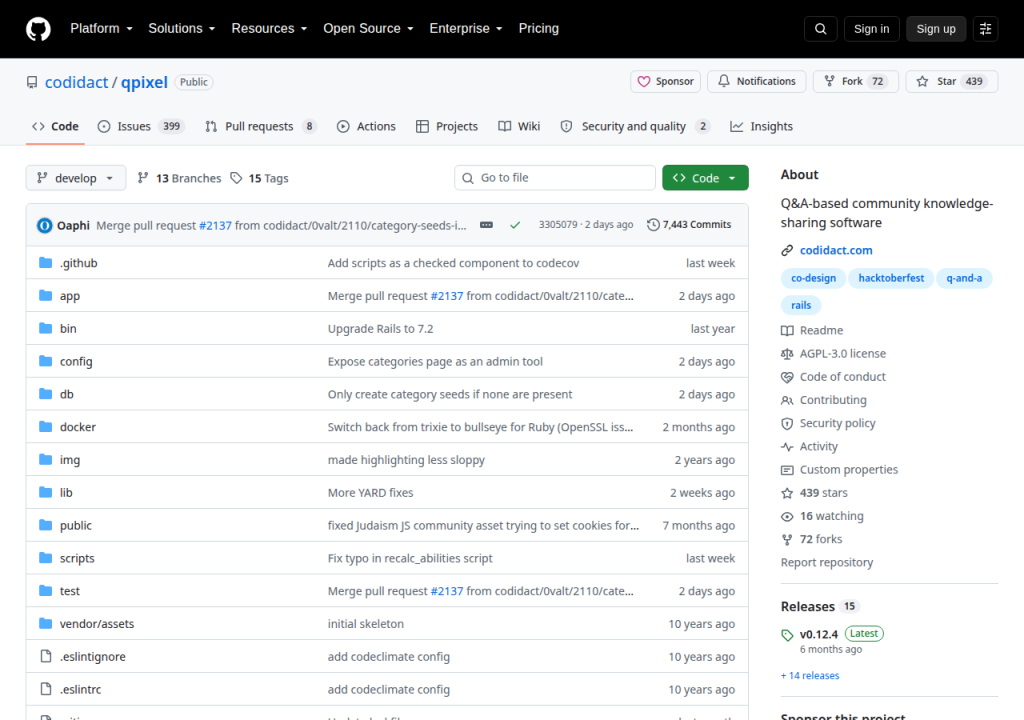Click the Notifications bell button
This screenshot has width=1024, height=720.
click(756, 82)
